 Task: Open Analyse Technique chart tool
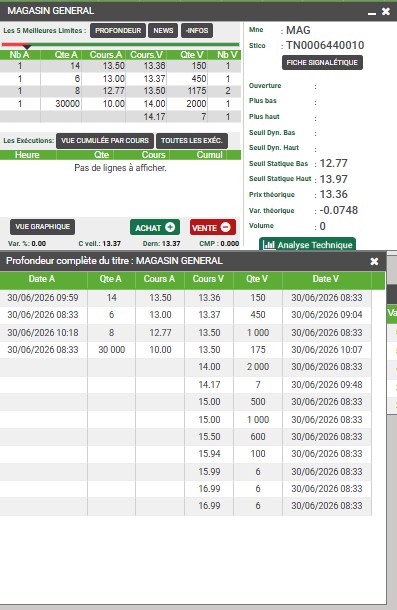pyautogui.click(x=307, y=244)
